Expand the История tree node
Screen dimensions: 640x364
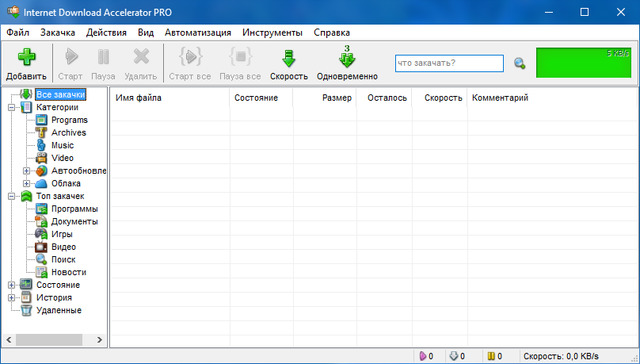tap(11, 297)
